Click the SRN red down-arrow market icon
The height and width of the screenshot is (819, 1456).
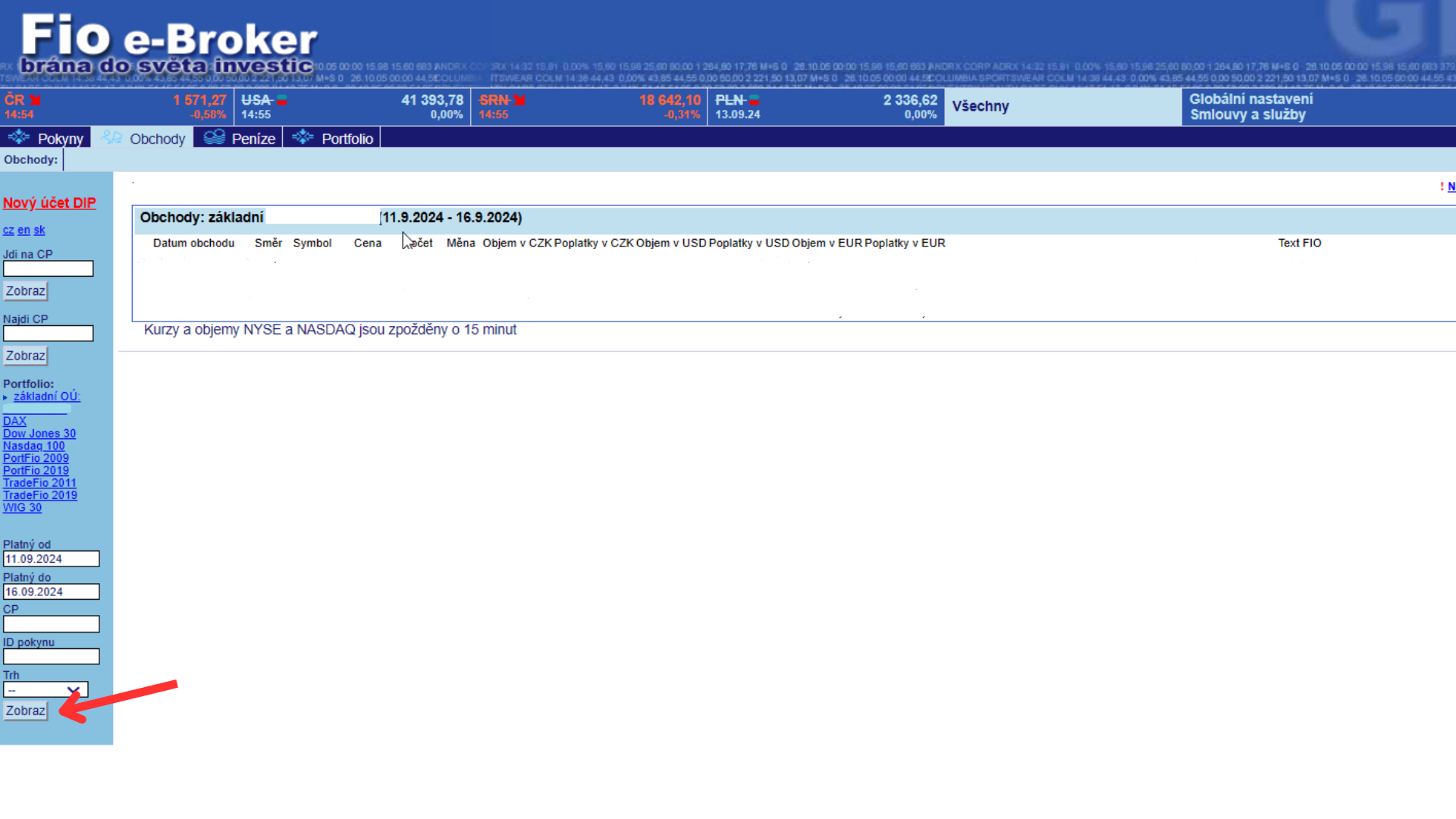519,100
